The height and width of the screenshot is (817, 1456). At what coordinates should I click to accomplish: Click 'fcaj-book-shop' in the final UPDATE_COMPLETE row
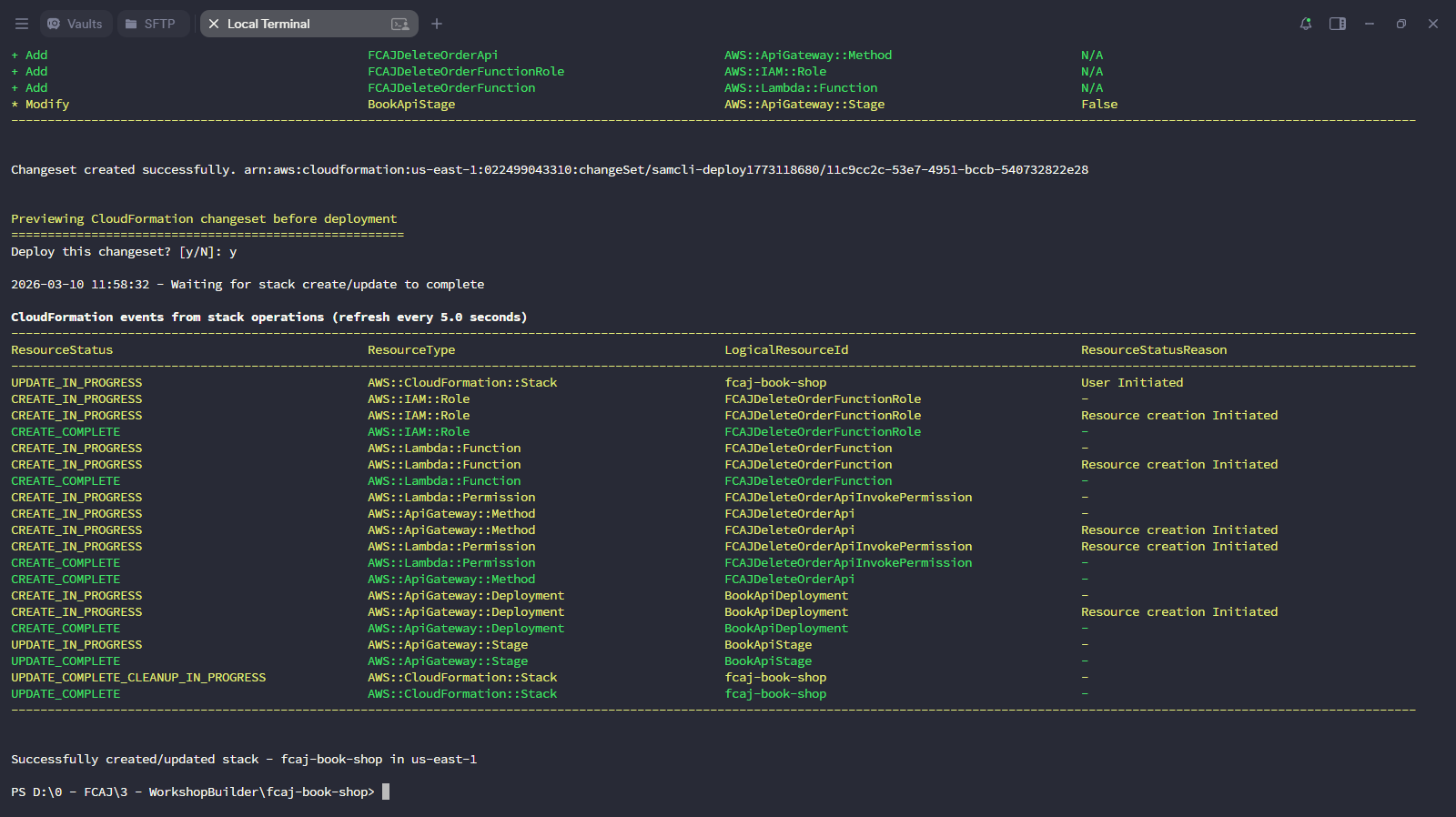point(775,693)
